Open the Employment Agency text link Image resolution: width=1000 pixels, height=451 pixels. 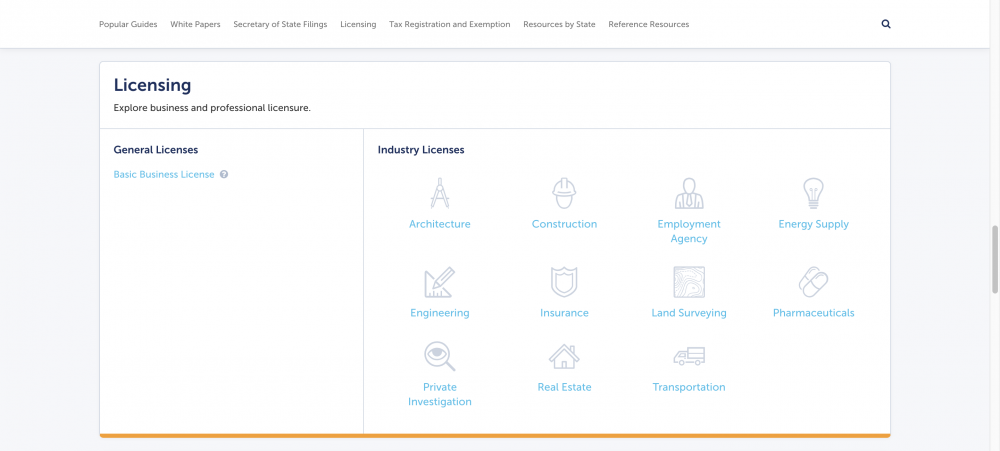click(x=689, y=231)
